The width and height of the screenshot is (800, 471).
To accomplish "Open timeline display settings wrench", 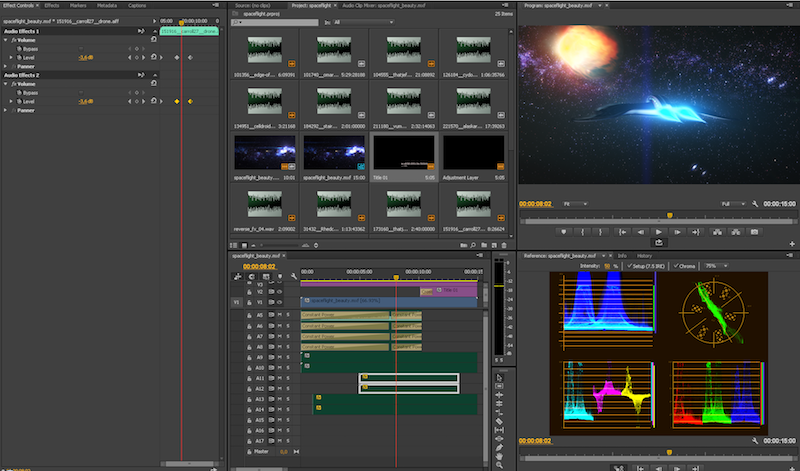I will [x=293, y=276].
